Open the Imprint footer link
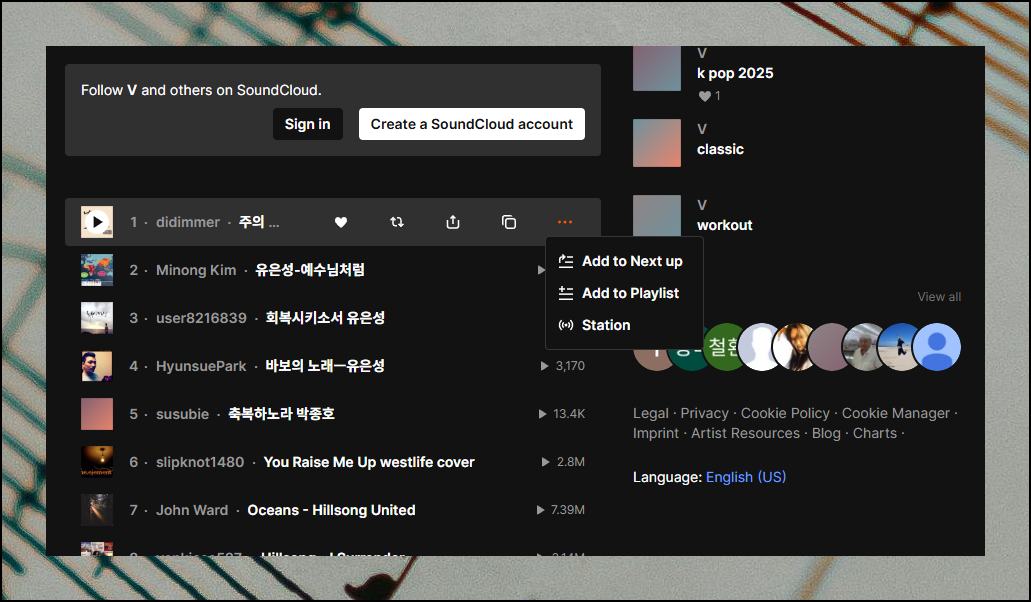 click(x=656, y=433)
